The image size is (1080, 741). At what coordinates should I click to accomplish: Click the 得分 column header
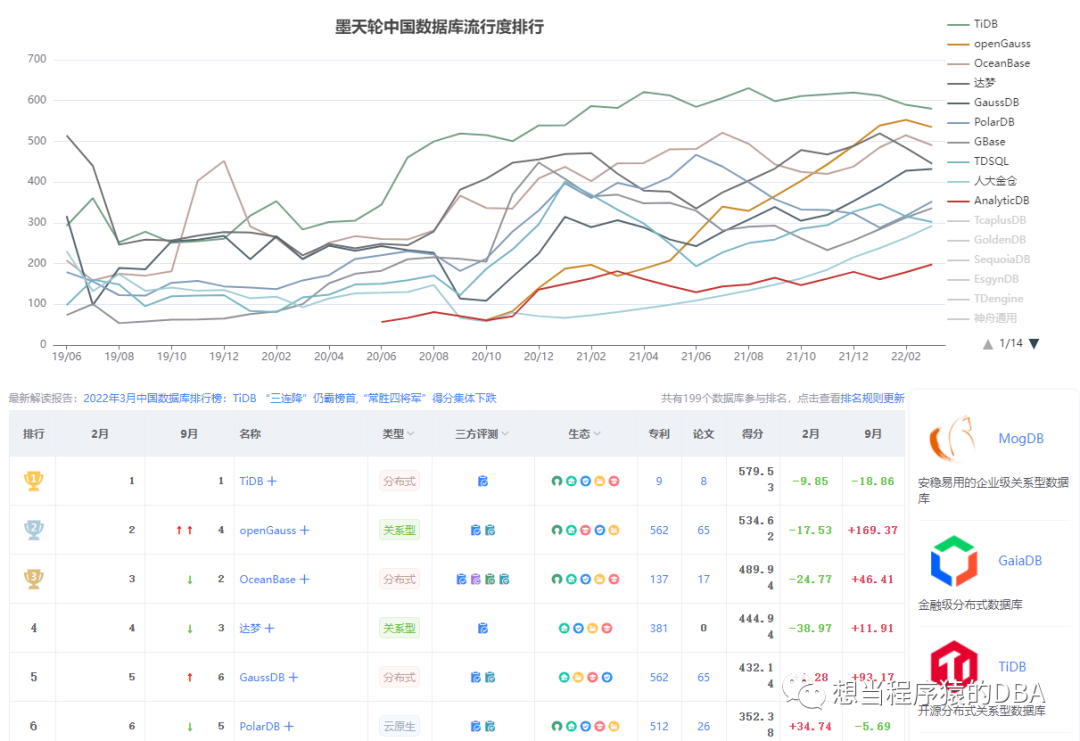pos(752,434)
